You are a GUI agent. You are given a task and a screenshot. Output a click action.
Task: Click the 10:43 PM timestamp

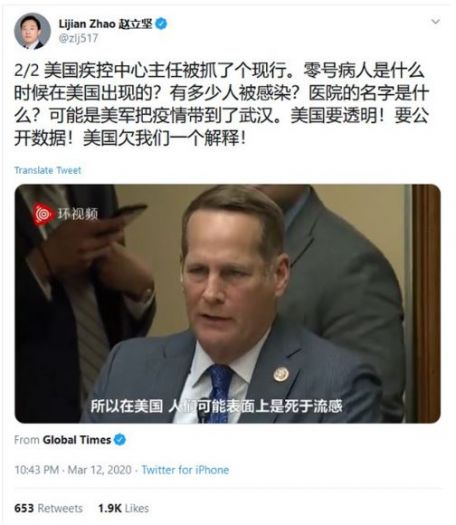pyautogui.click(x=37, y=470)
